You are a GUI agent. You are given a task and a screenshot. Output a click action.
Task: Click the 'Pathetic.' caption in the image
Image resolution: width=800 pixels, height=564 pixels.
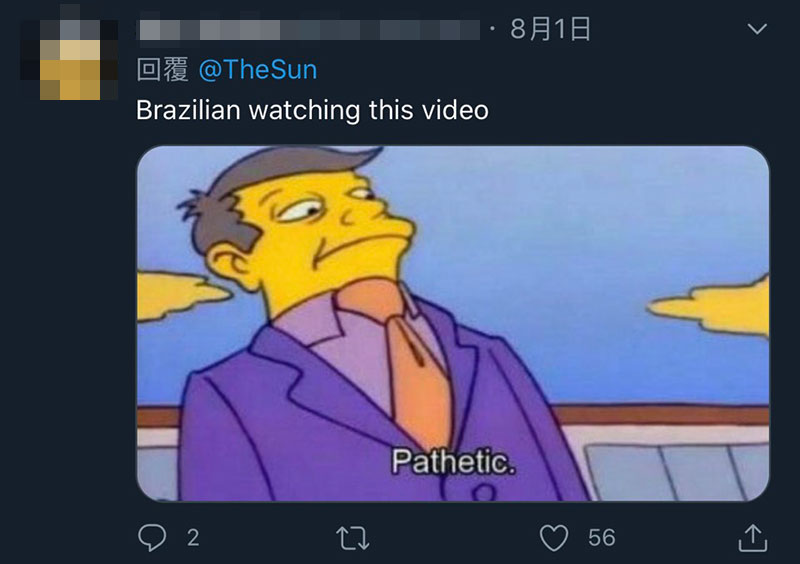454,461
